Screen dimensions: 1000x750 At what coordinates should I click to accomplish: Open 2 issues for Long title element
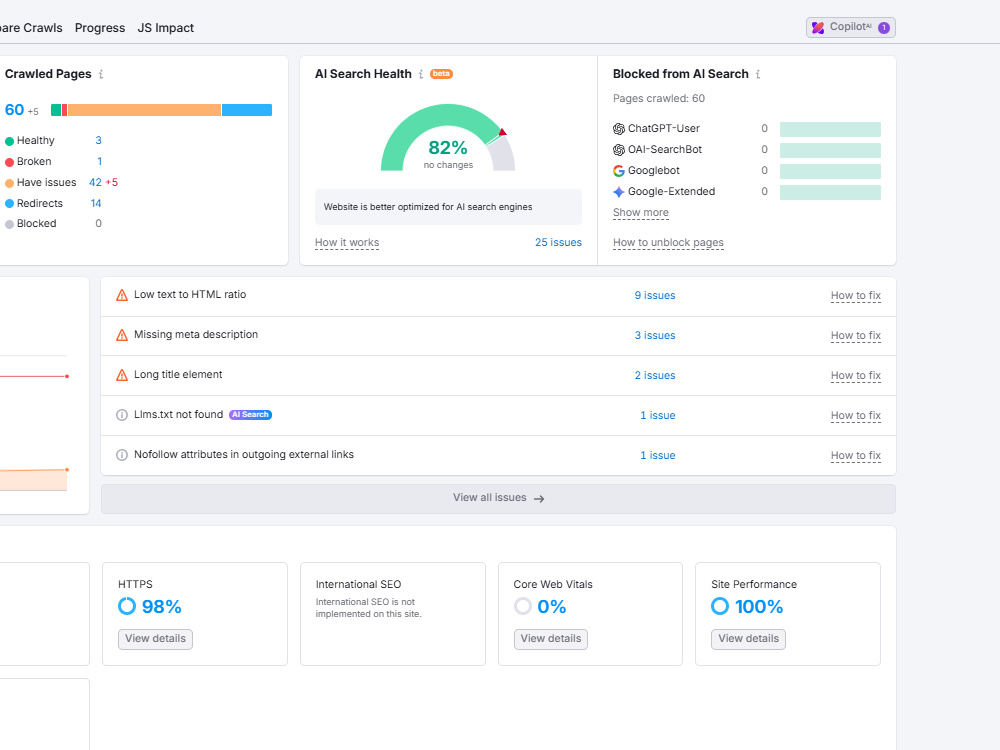655,376
